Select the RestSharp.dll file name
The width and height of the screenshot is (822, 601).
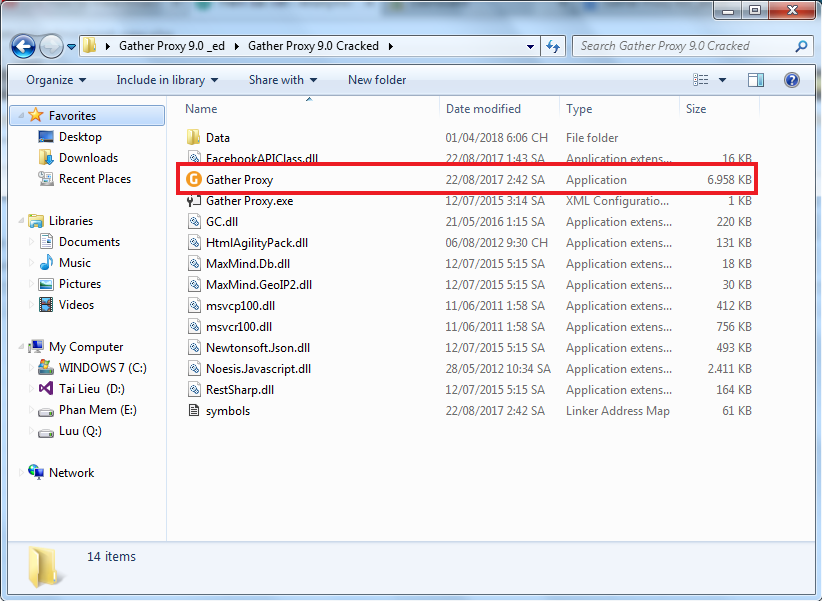(x=240, y=390)
